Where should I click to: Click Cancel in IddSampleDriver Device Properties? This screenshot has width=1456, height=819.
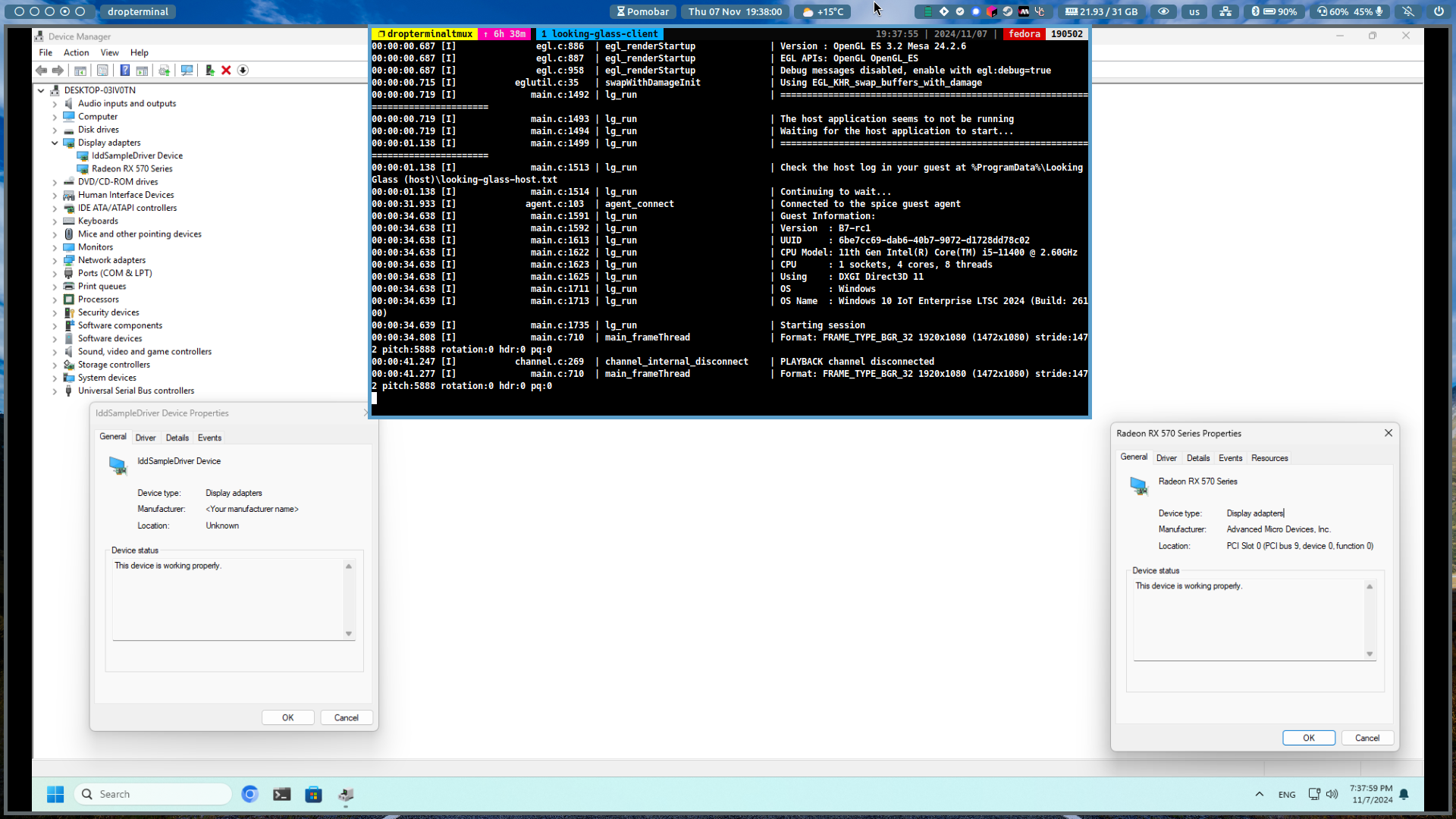(347, 717)
